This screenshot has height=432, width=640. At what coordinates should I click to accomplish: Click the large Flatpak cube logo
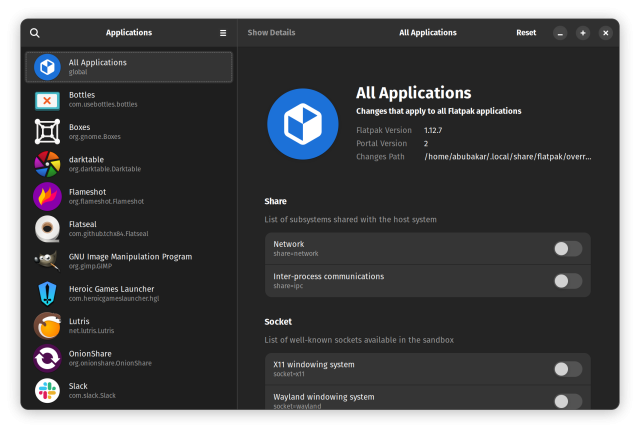coord(303,124)
